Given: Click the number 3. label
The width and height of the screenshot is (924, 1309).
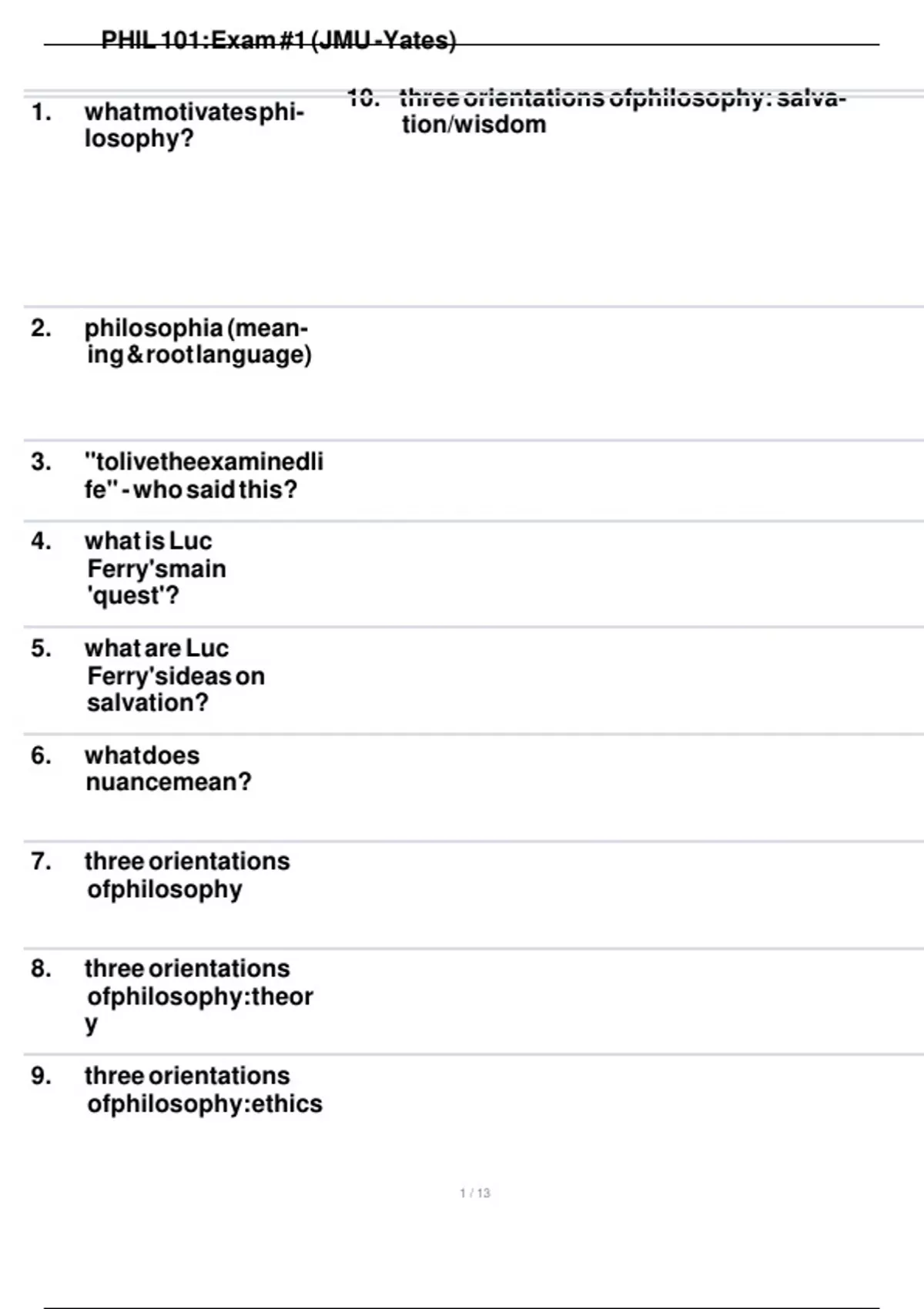Looking at the screenshot, I should [x=42, y=462].
